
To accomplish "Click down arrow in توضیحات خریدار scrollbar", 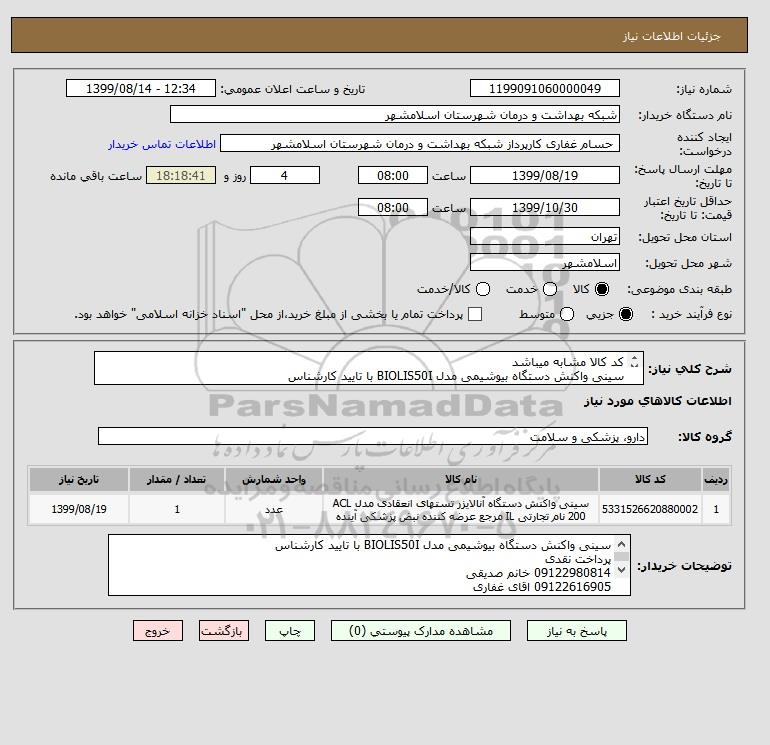I will coord(621,570).
